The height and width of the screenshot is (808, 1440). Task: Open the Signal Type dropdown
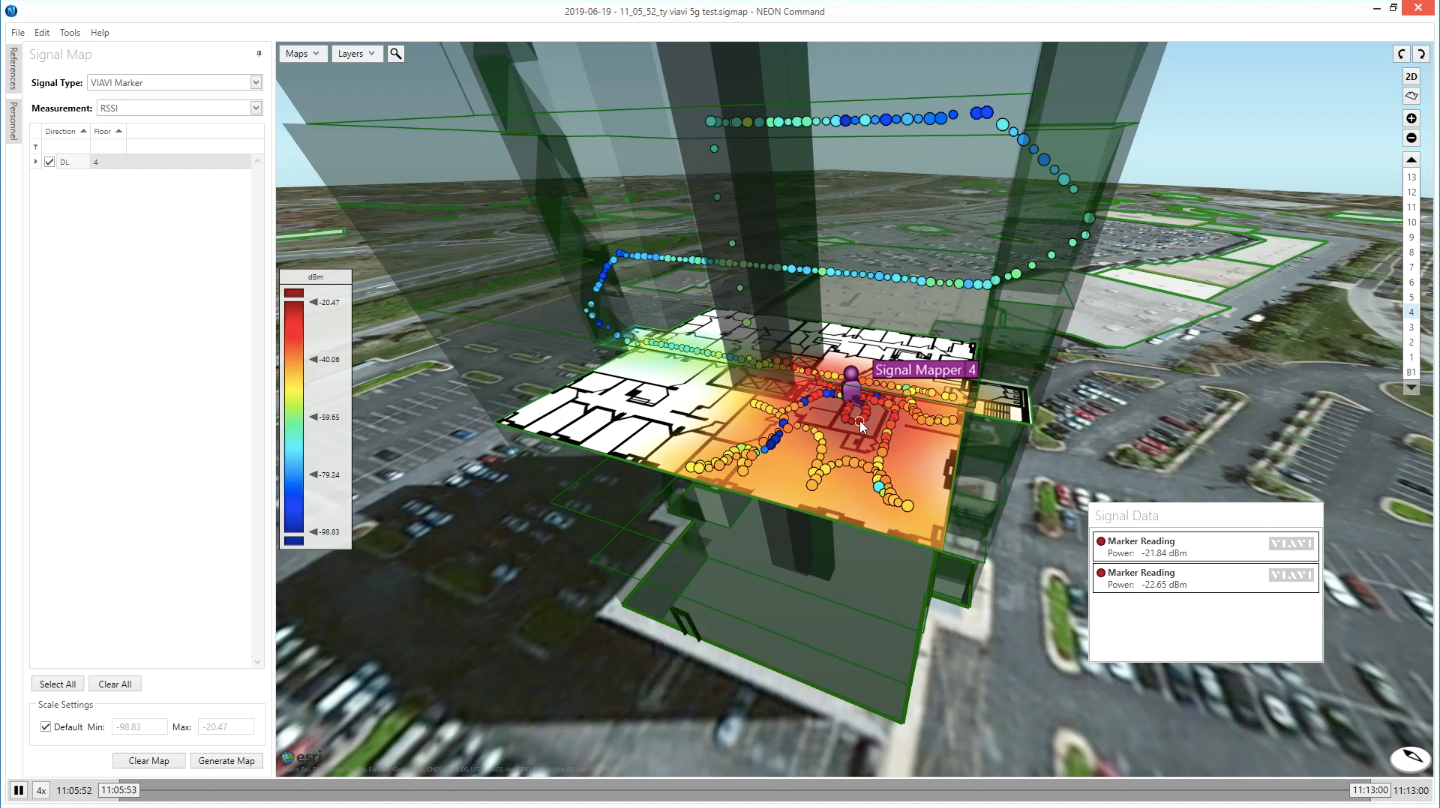click(x=256, y=83)
